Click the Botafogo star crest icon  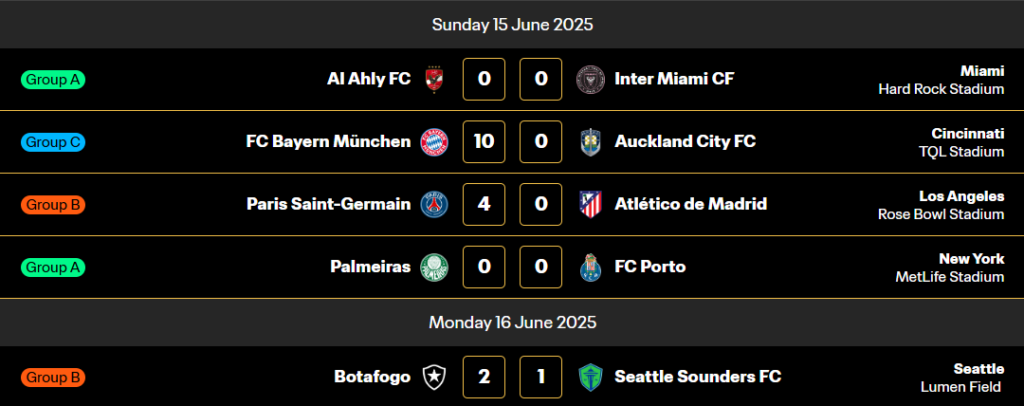pos(434,377)
